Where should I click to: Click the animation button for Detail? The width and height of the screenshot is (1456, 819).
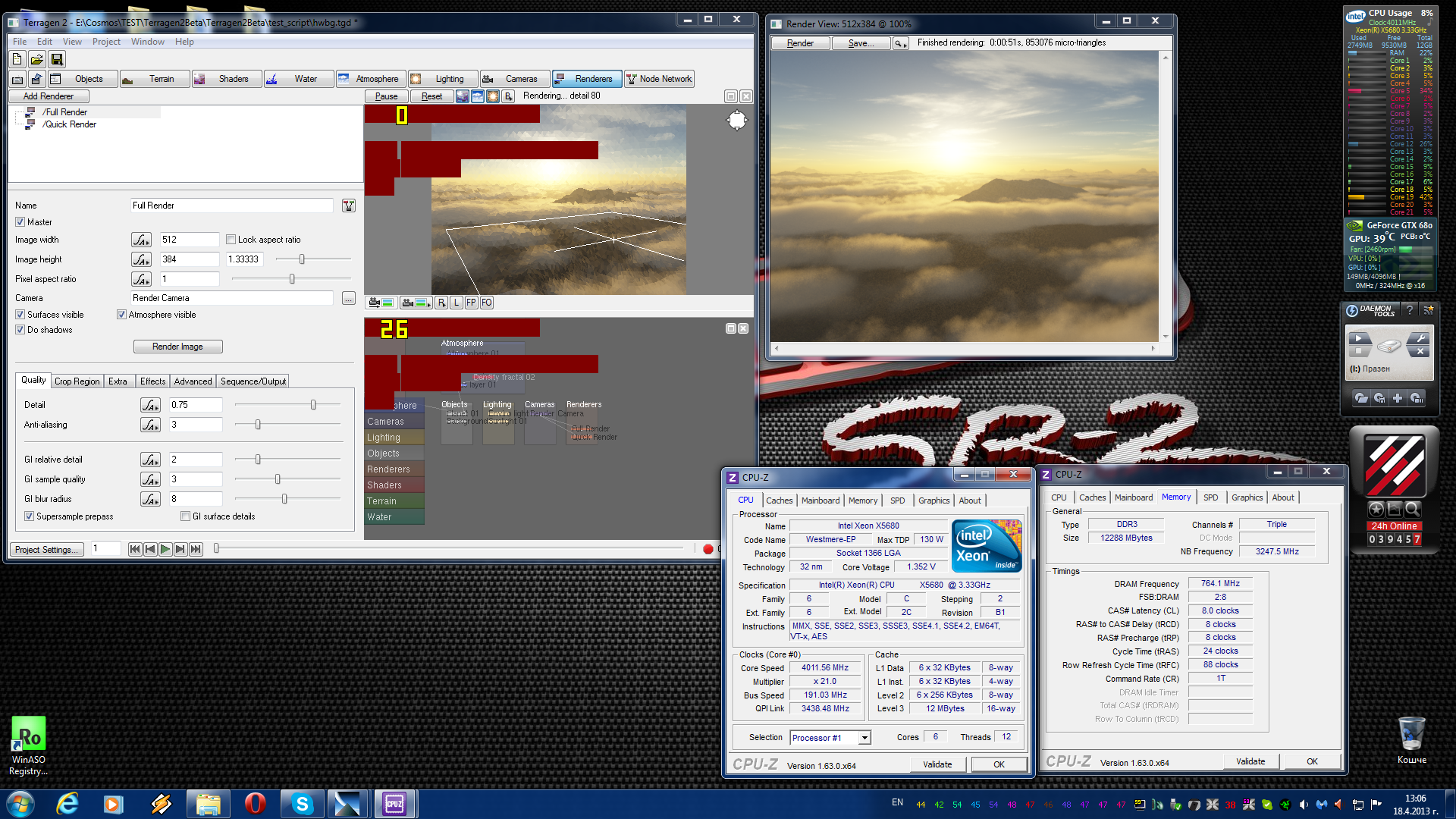point(150,405)
